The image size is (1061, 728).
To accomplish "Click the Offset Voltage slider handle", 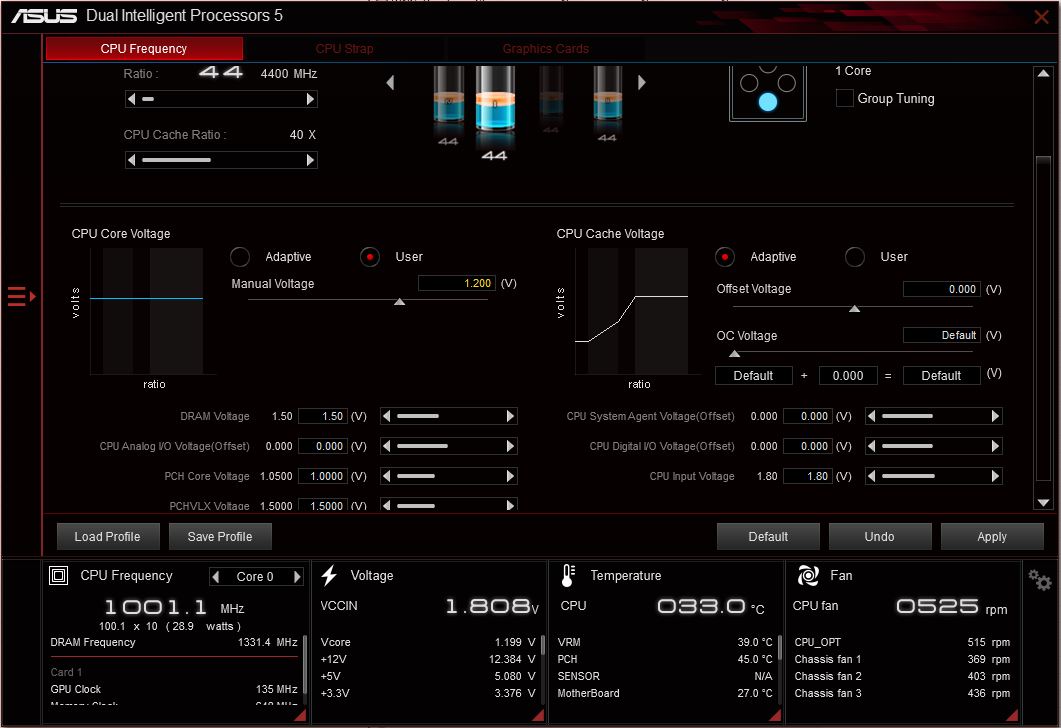I will (855, 309).
